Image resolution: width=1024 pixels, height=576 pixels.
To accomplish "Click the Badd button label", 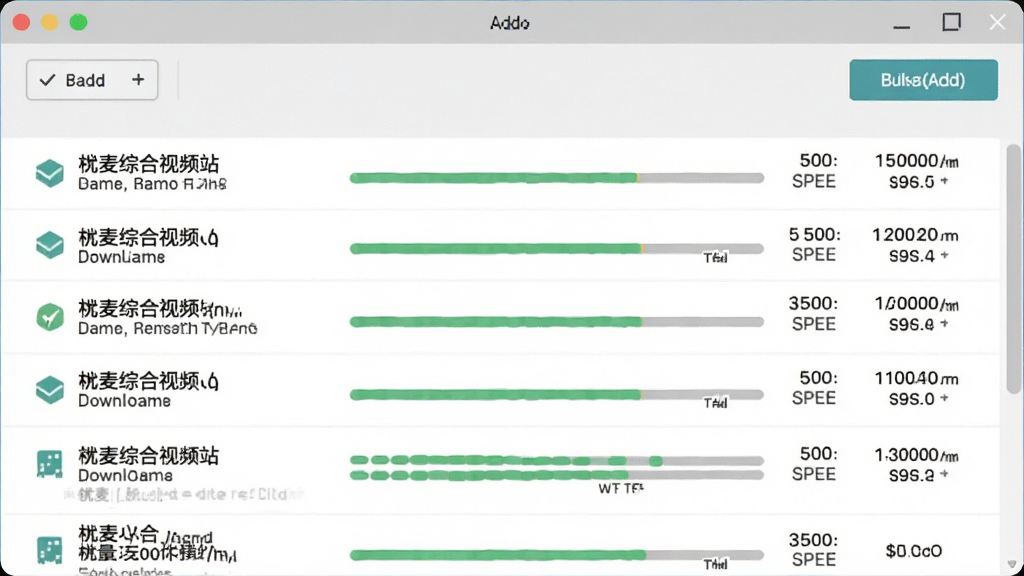I will click(x=85, y=80).
